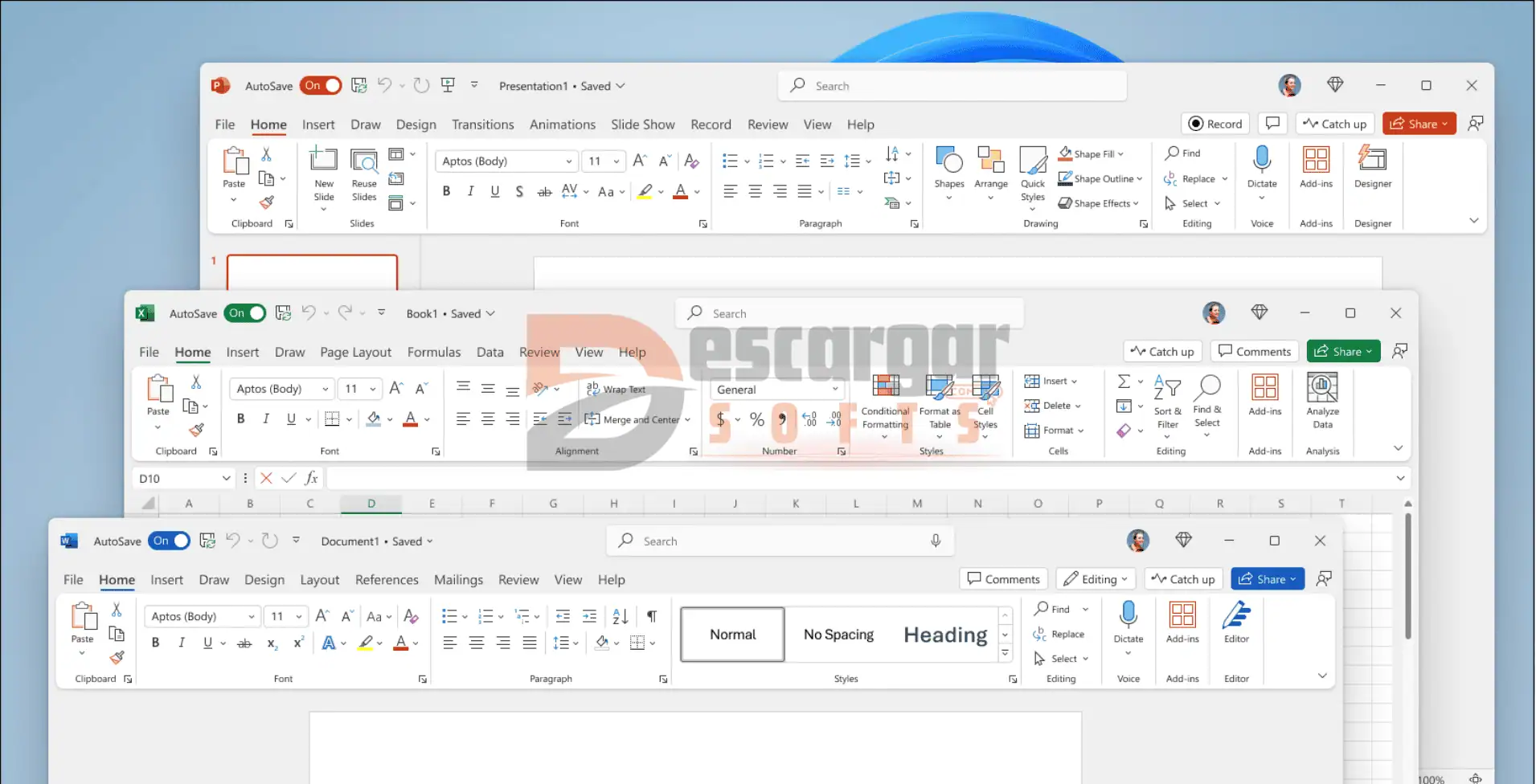The image size is (1536, 784).
Task: Toggle Bold in PowerPoint font group
Action: point(447,191)
